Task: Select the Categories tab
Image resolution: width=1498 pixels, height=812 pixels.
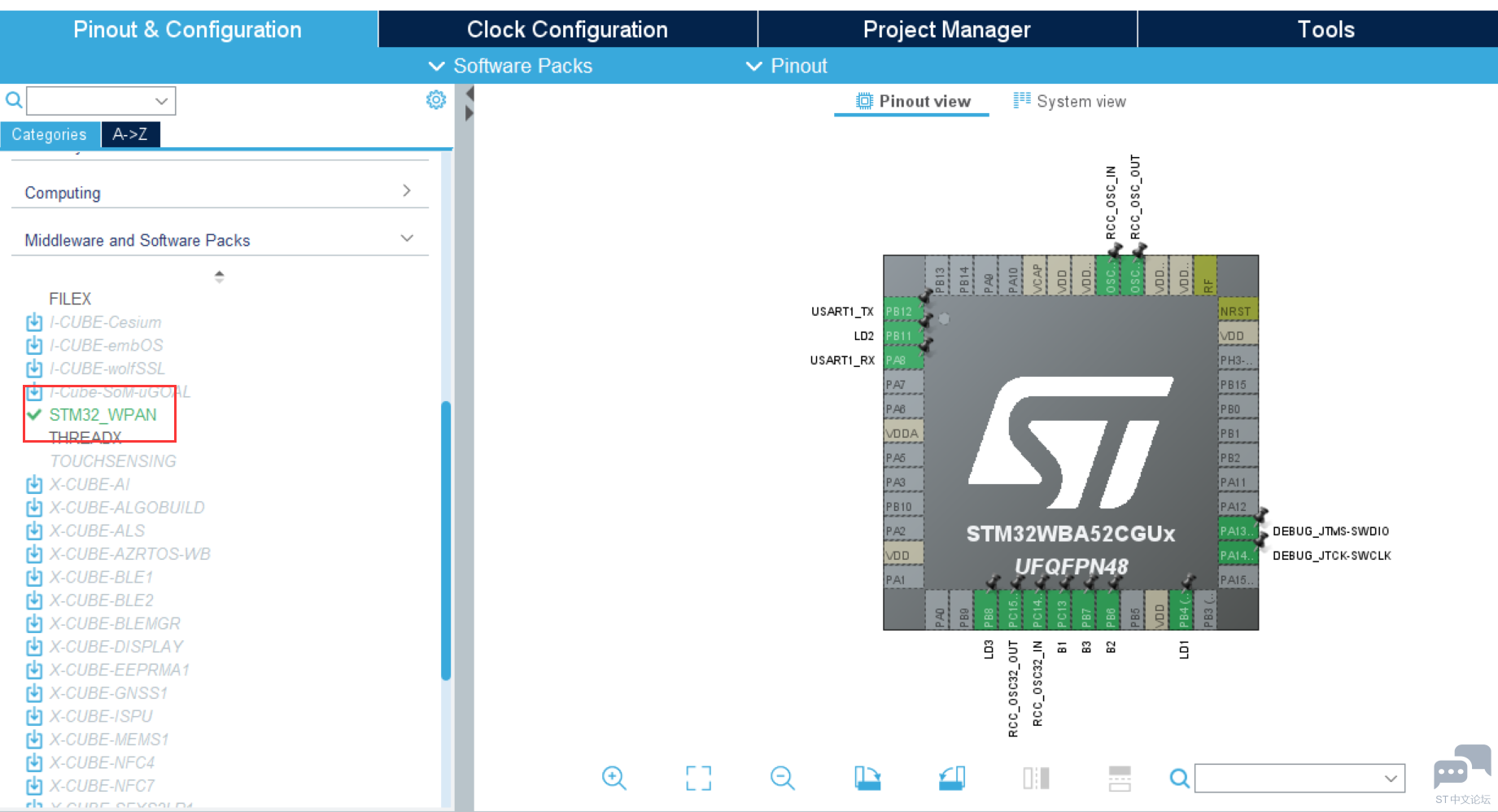Action: pos(50,134)
